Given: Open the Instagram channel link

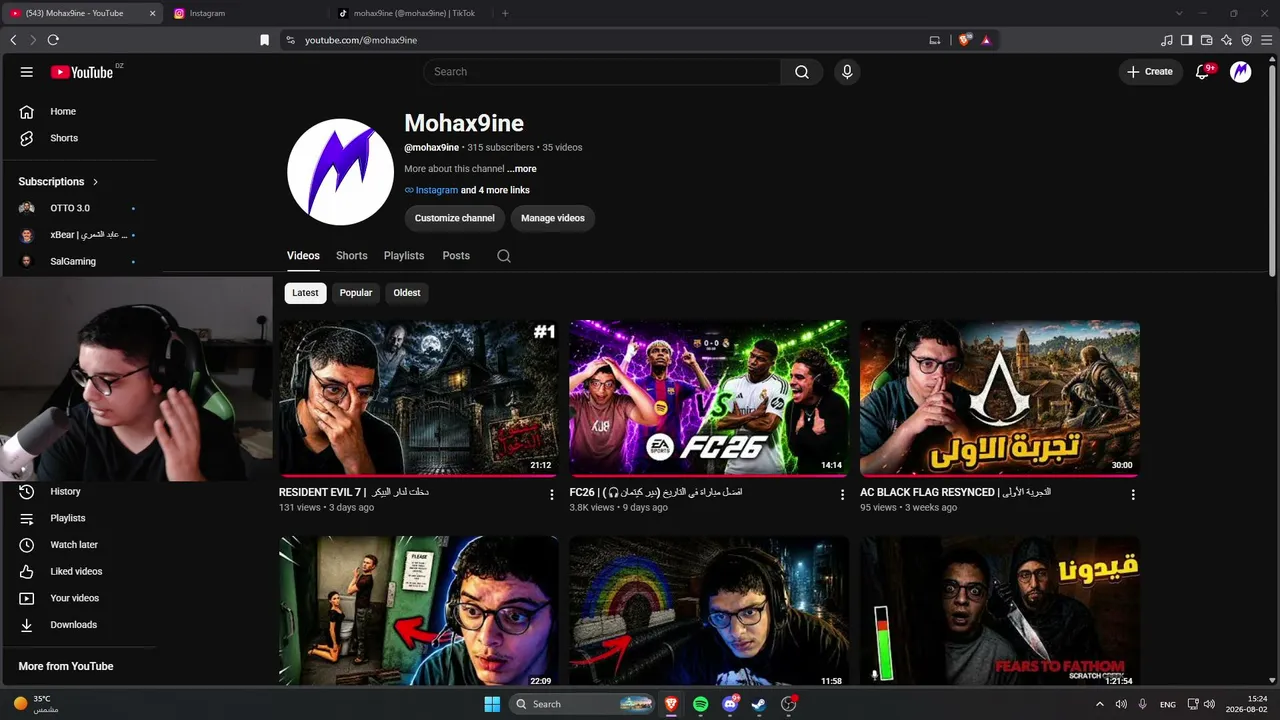Looking at the screenshot, I should pyautogui.click(x=436, y=190).
